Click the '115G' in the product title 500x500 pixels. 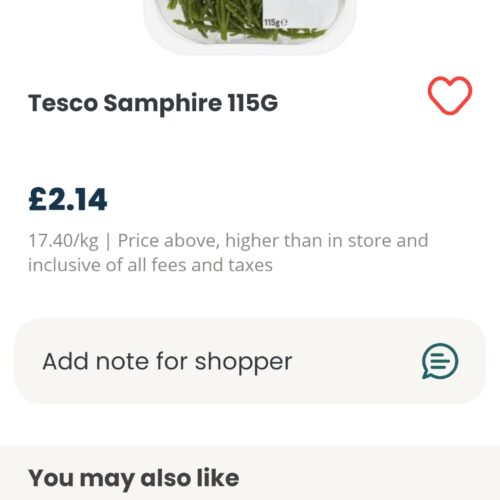click(x=253, y=102)
